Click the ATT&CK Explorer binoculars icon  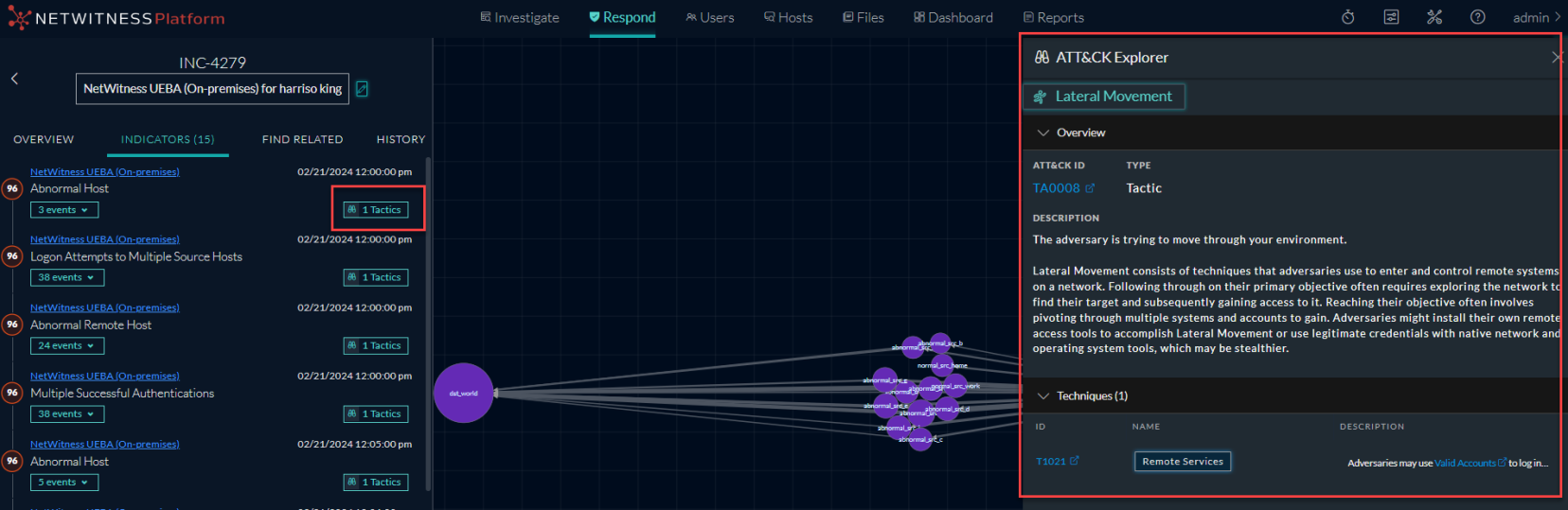coord(1042,57)
